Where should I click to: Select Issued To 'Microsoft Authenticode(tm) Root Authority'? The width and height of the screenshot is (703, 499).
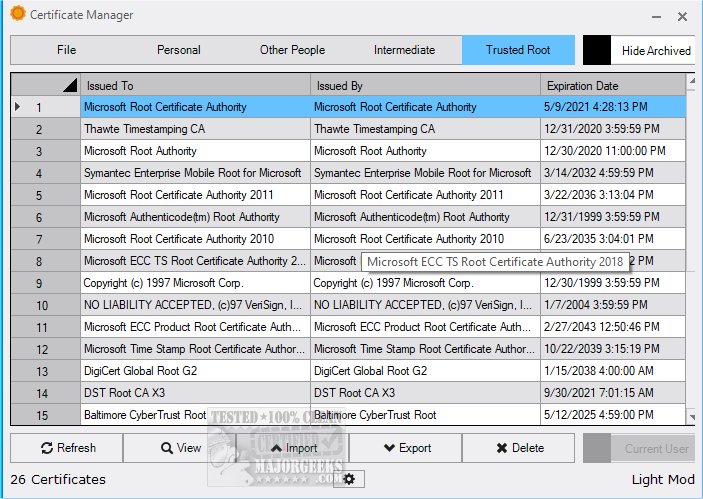tap(195, 217)
